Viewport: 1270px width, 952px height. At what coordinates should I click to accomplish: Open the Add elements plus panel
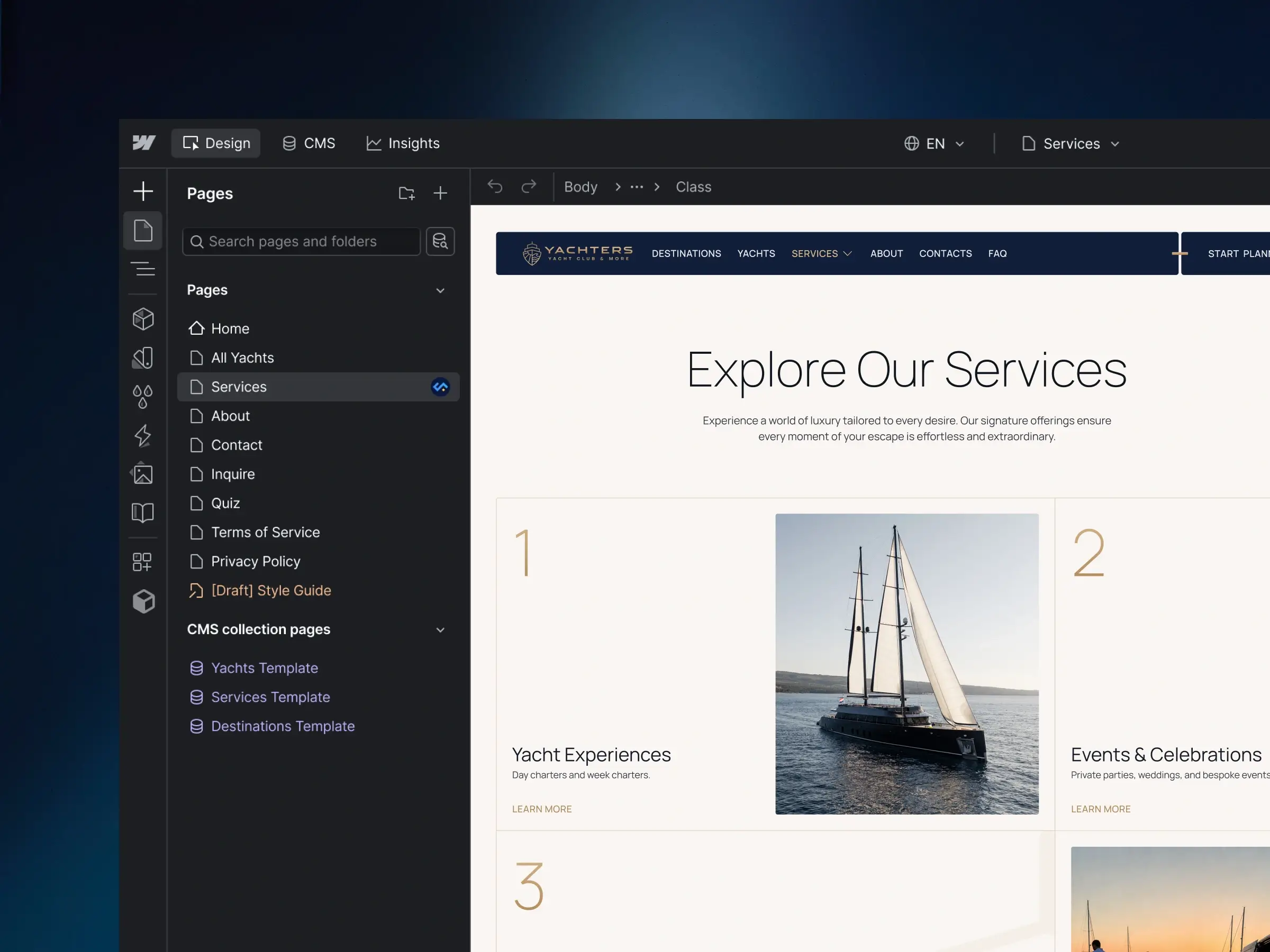(143, 191)
